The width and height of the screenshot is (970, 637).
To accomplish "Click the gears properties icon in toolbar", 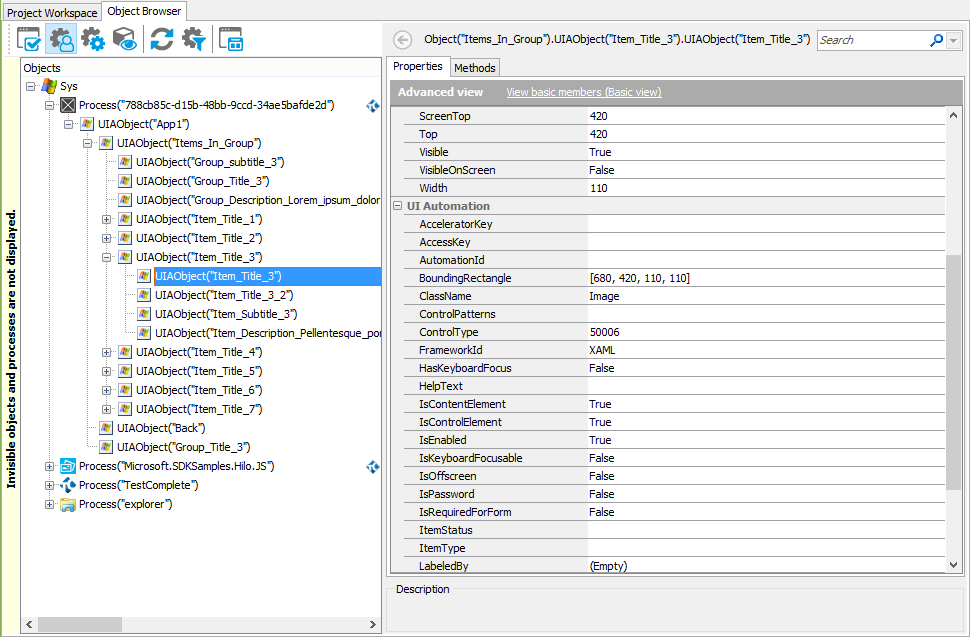I will 94,39.
